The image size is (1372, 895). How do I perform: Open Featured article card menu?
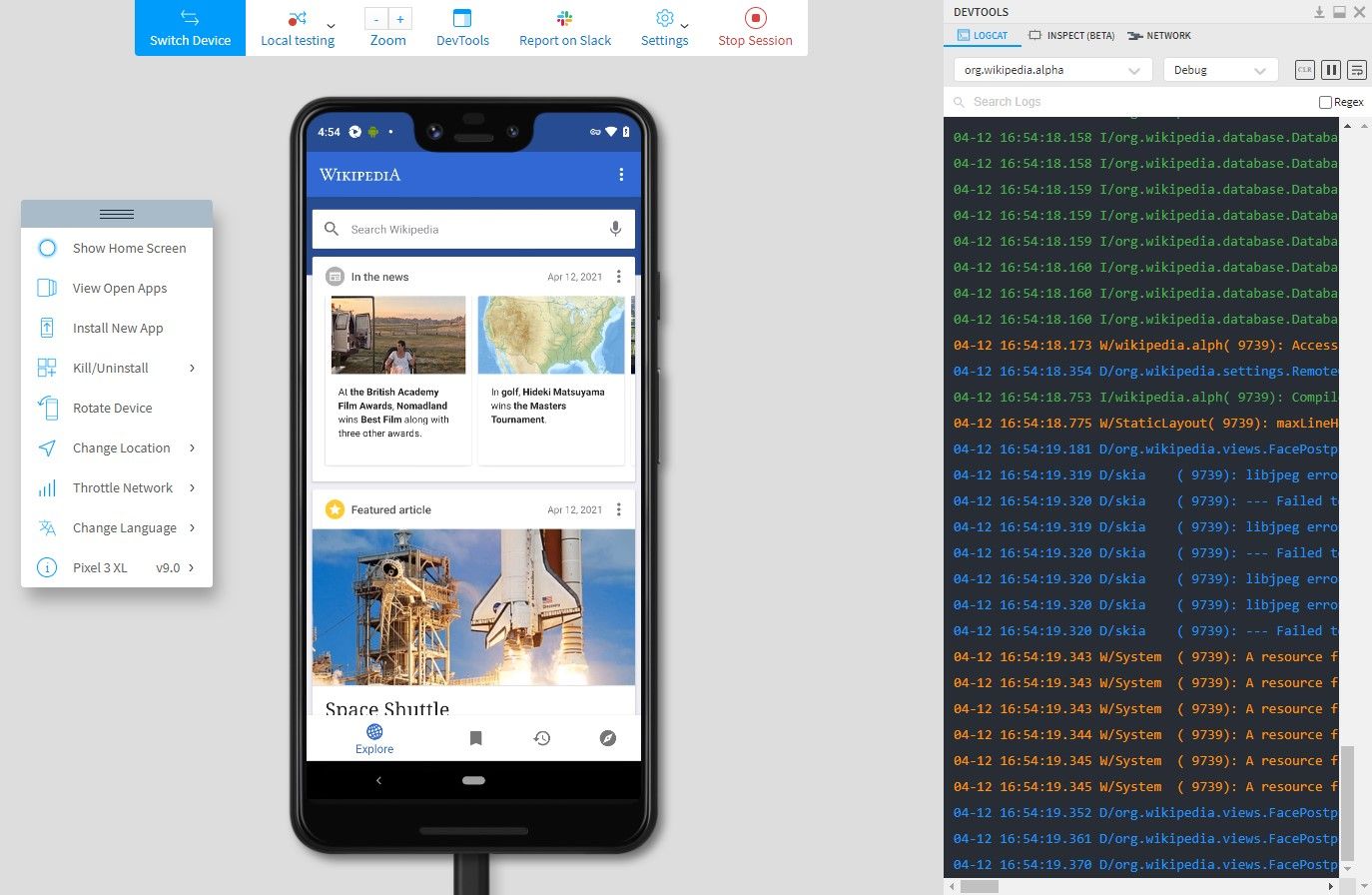tap(618, 509)
